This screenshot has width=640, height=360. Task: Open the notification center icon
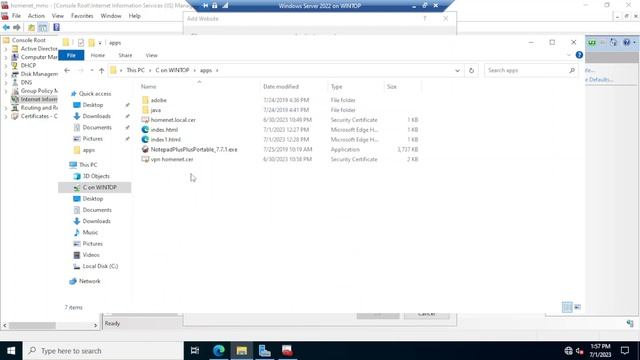pyautogui.click(x=625, y=351)
